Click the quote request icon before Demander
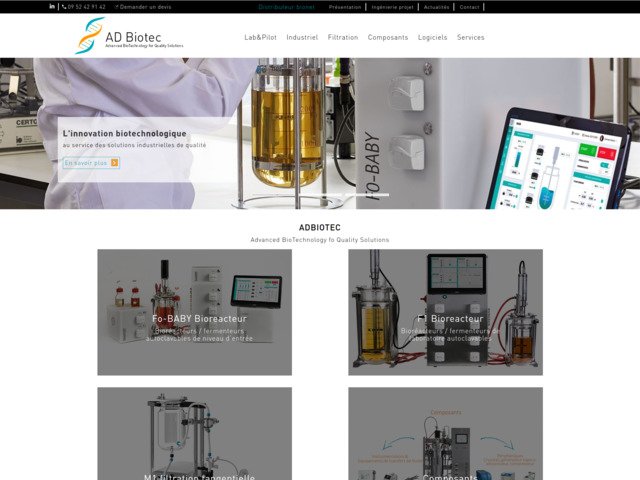The width and height of the screenshot is (640, 480). (117, 7)
